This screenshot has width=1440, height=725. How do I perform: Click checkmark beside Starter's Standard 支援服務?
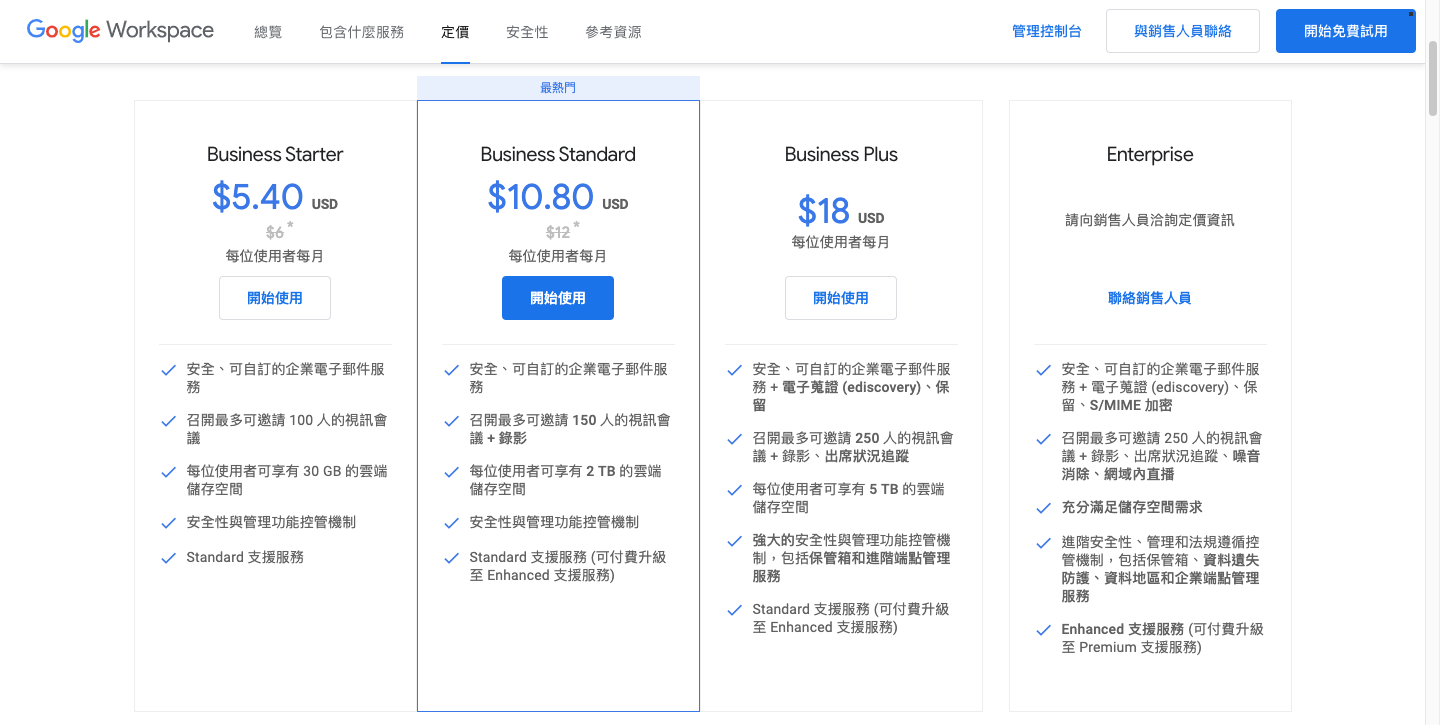[169, 558]
